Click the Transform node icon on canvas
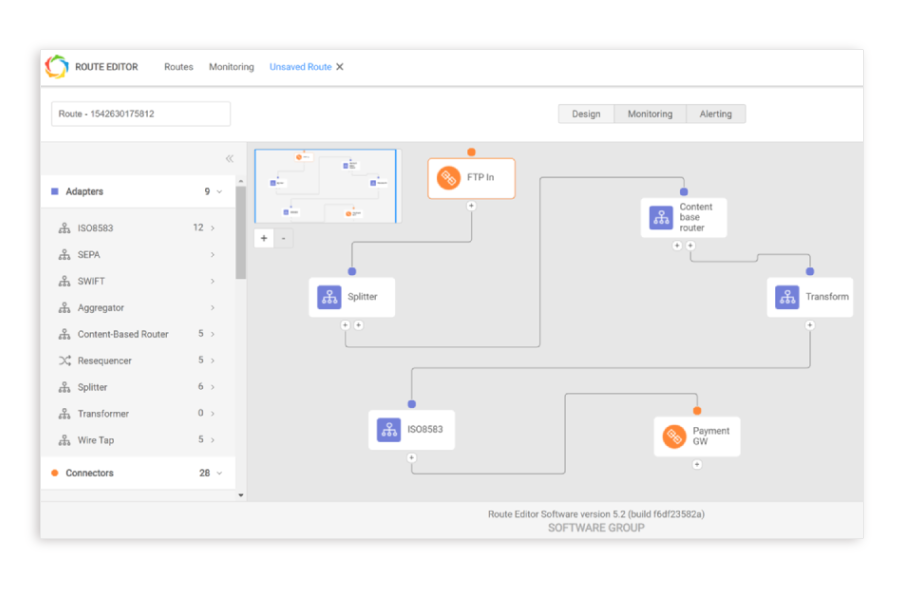The width and height of the screenshot is (905, 600). click(x=787, y=297)
